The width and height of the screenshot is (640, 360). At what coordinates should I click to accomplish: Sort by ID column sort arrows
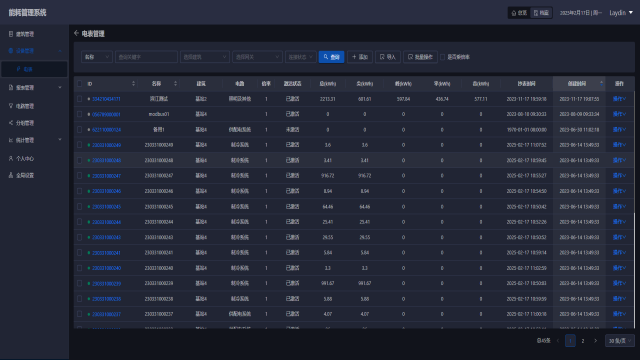tap(133, 83)
